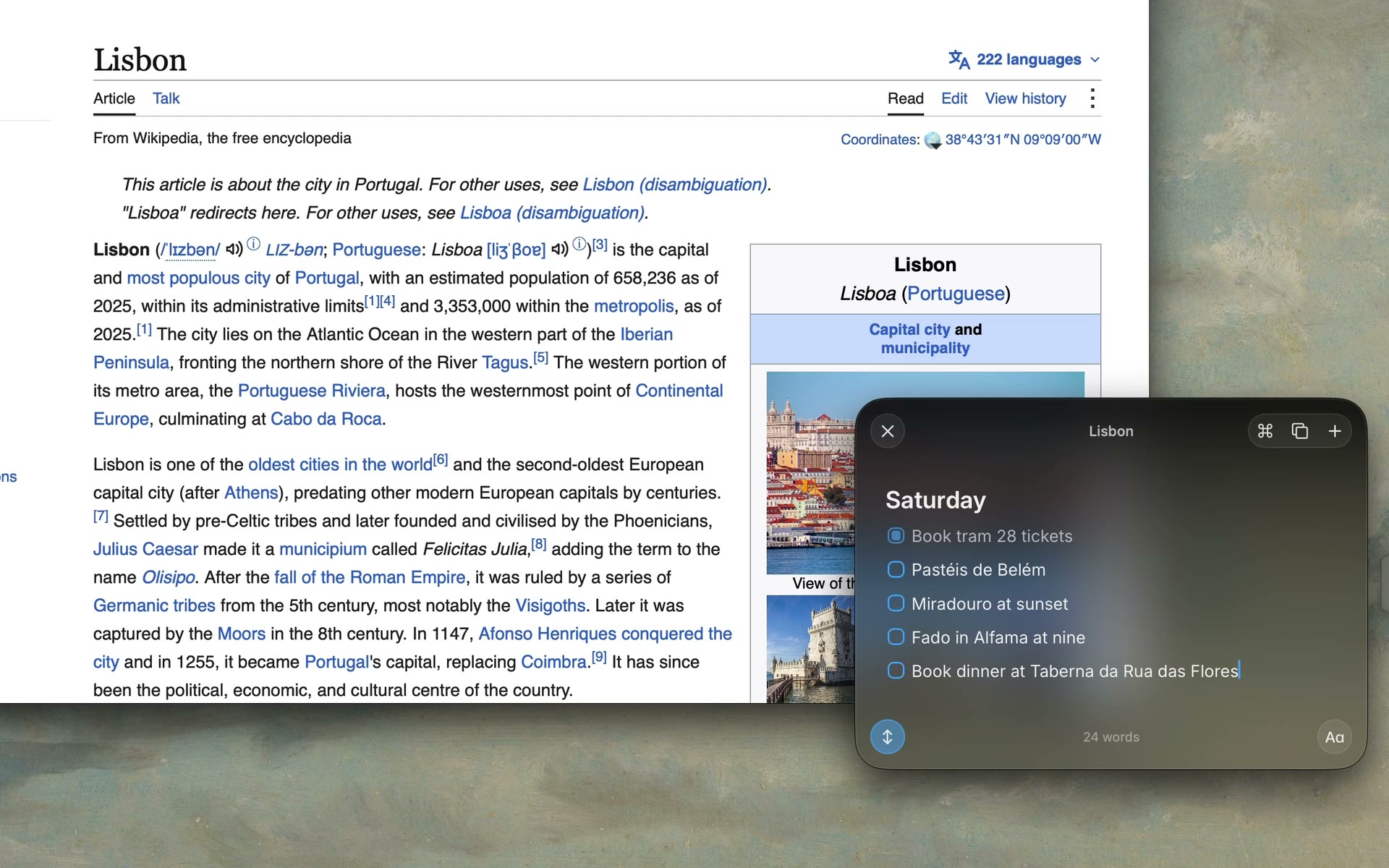Click citation reference [9]
This screenshot has height=868, width=1389.
pos(599,657)
